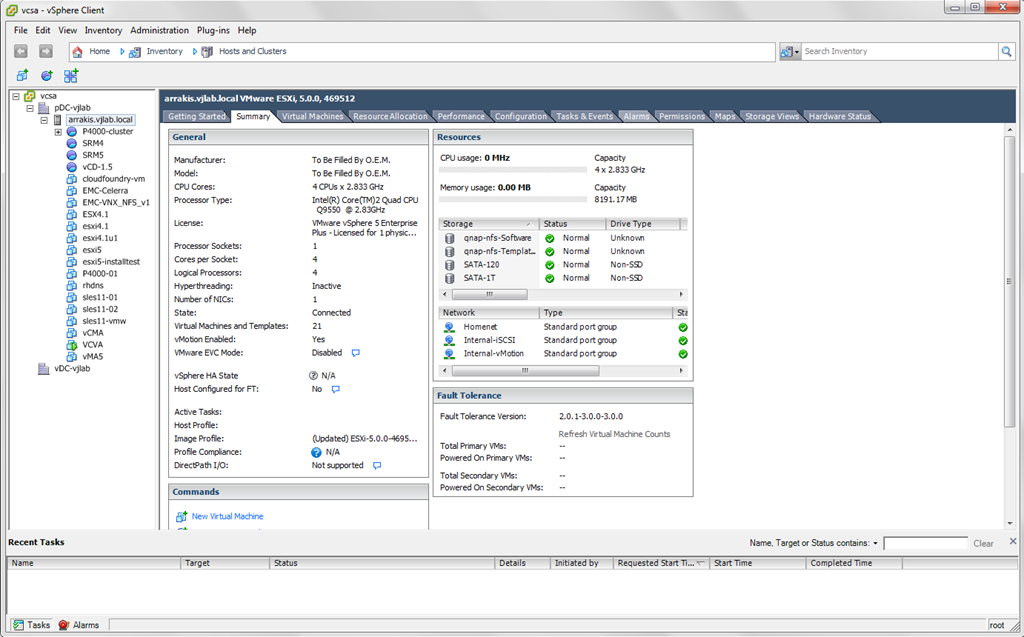Image resolution: width=1024 pixels, height=637 pixels.
Task: Select the EMC-Celerra virtual machine
Action: (104, 191)
